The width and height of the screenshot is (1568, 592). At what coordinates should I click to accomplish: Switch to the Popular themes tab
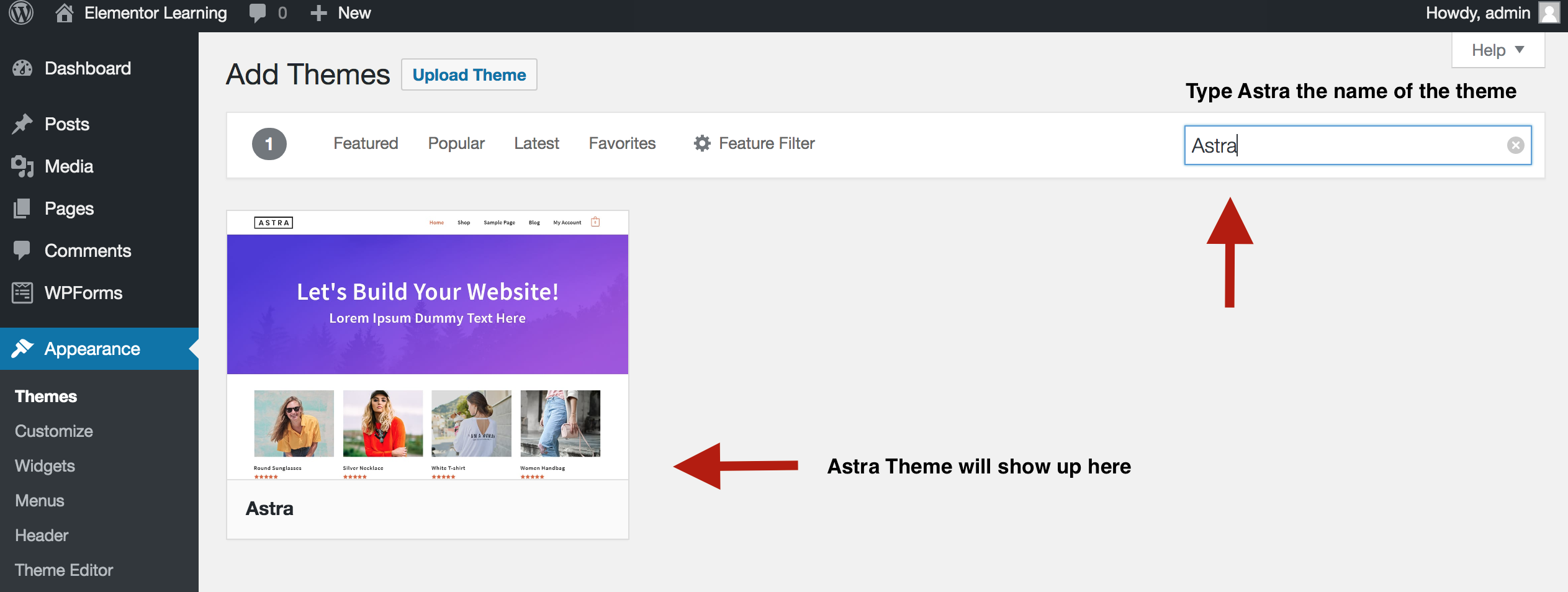(x=456, y=143)
